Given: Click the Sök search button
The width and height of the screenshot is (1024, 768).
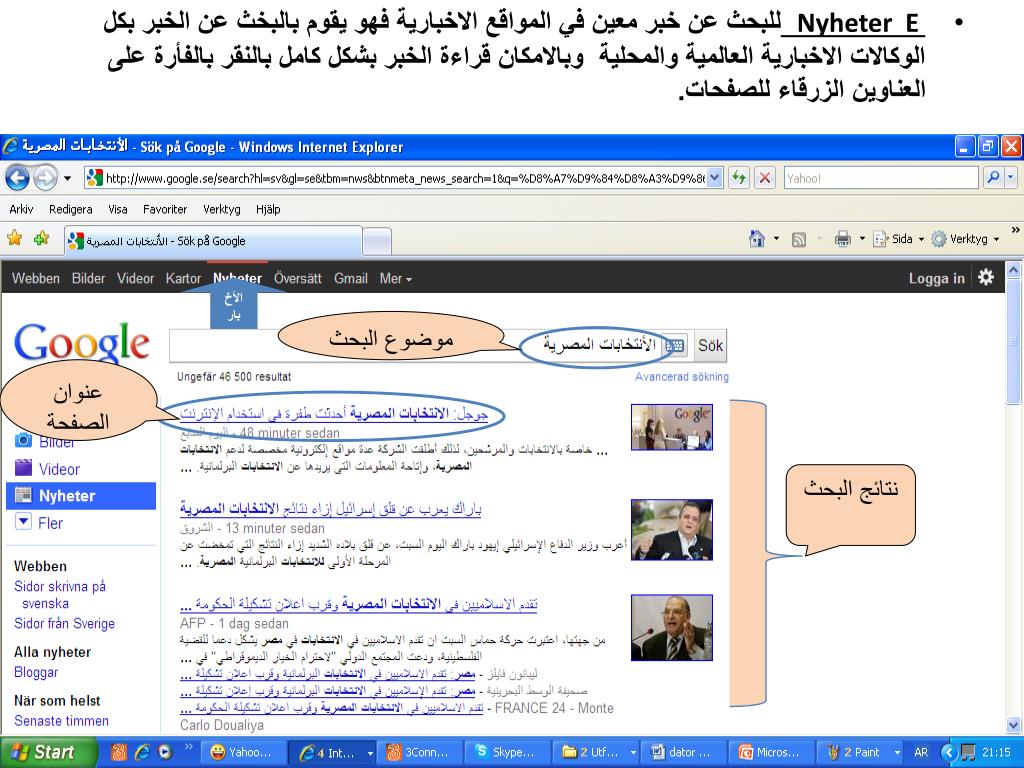Looking at the screenshot, I should point(710,345).
